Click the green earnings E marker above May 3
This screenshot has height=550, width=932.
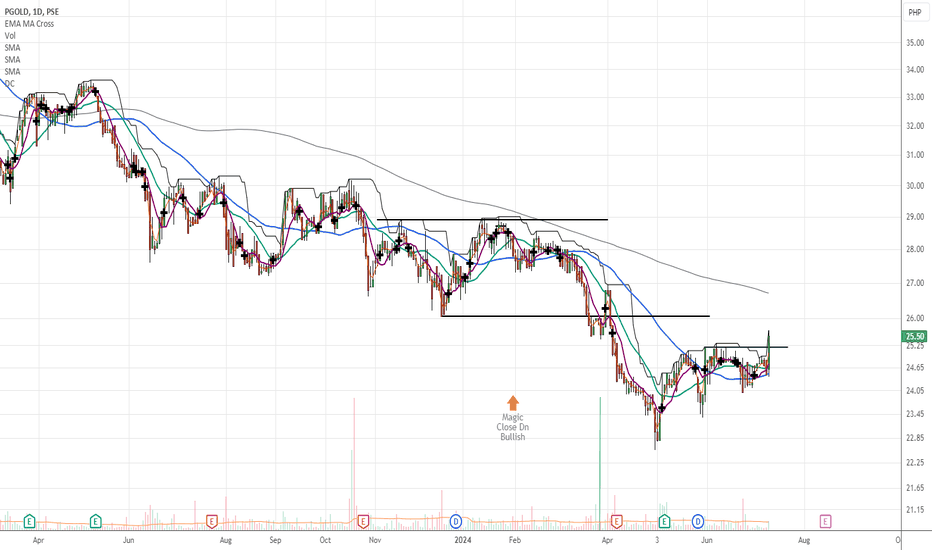tap(664, 522)
